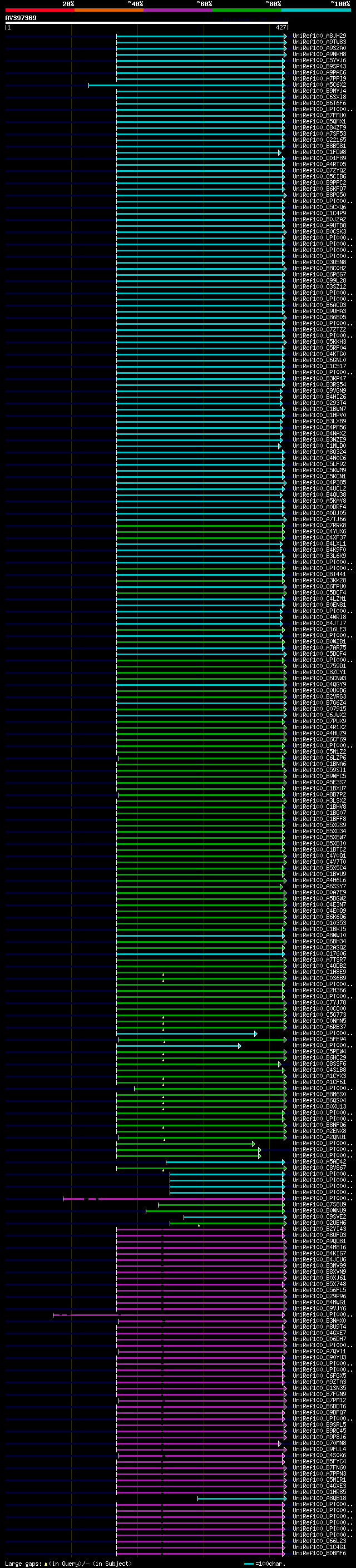356x1568 pixels.
Task: Select the UniRef100_A1CYX3 label
Action: [x=319, y=1076]
